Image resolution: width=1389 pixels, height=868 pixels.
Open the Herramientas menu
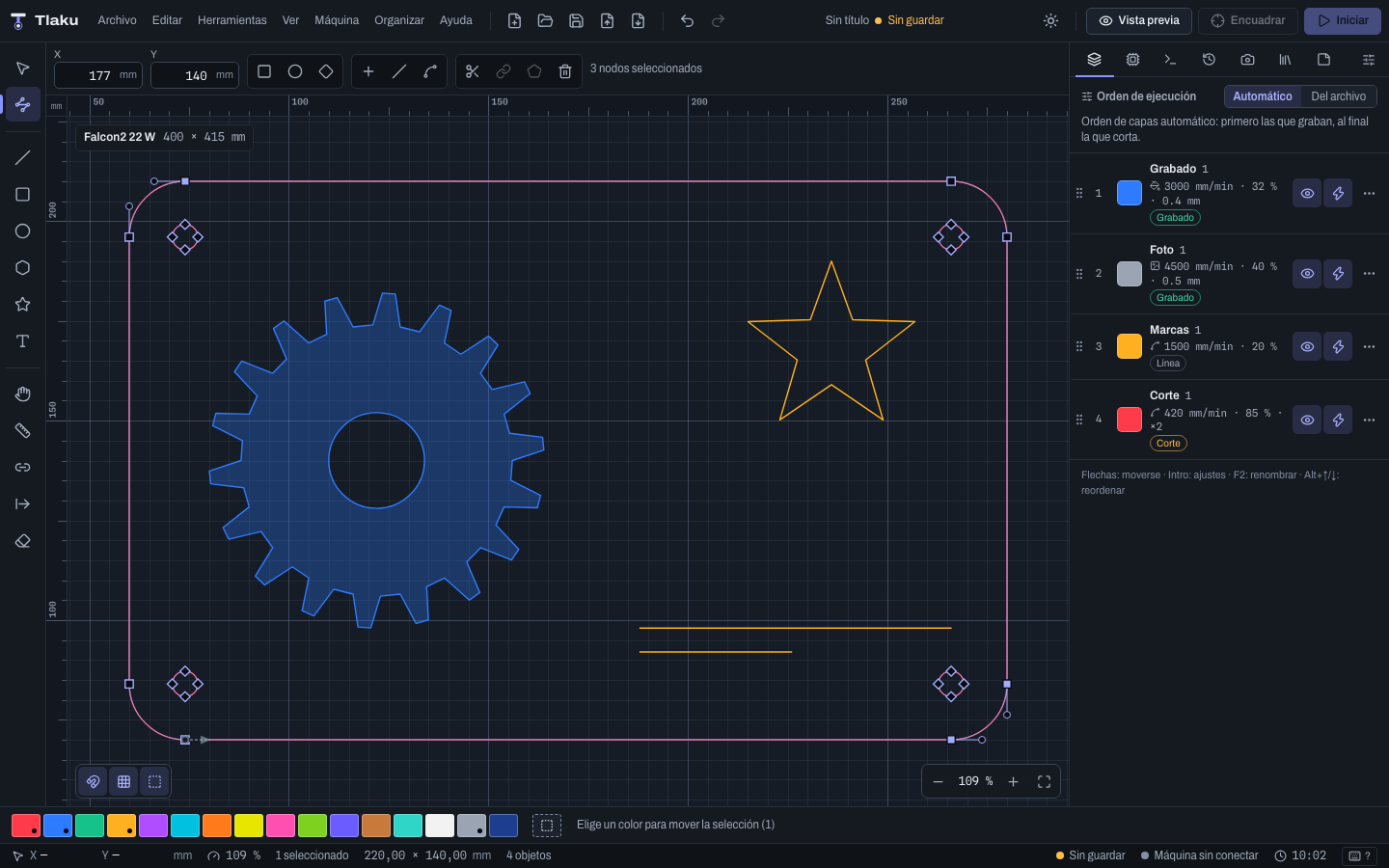(x=232, y=20)
